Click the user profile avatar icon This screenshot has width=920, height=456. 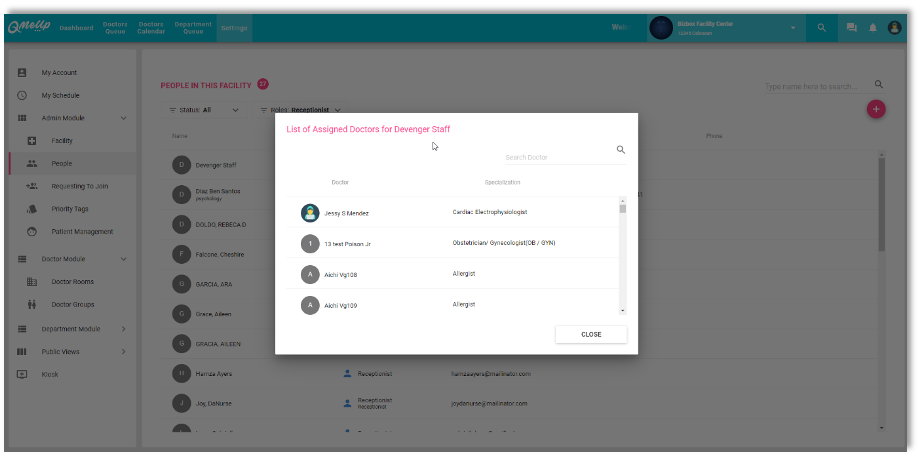coord(894,28)
